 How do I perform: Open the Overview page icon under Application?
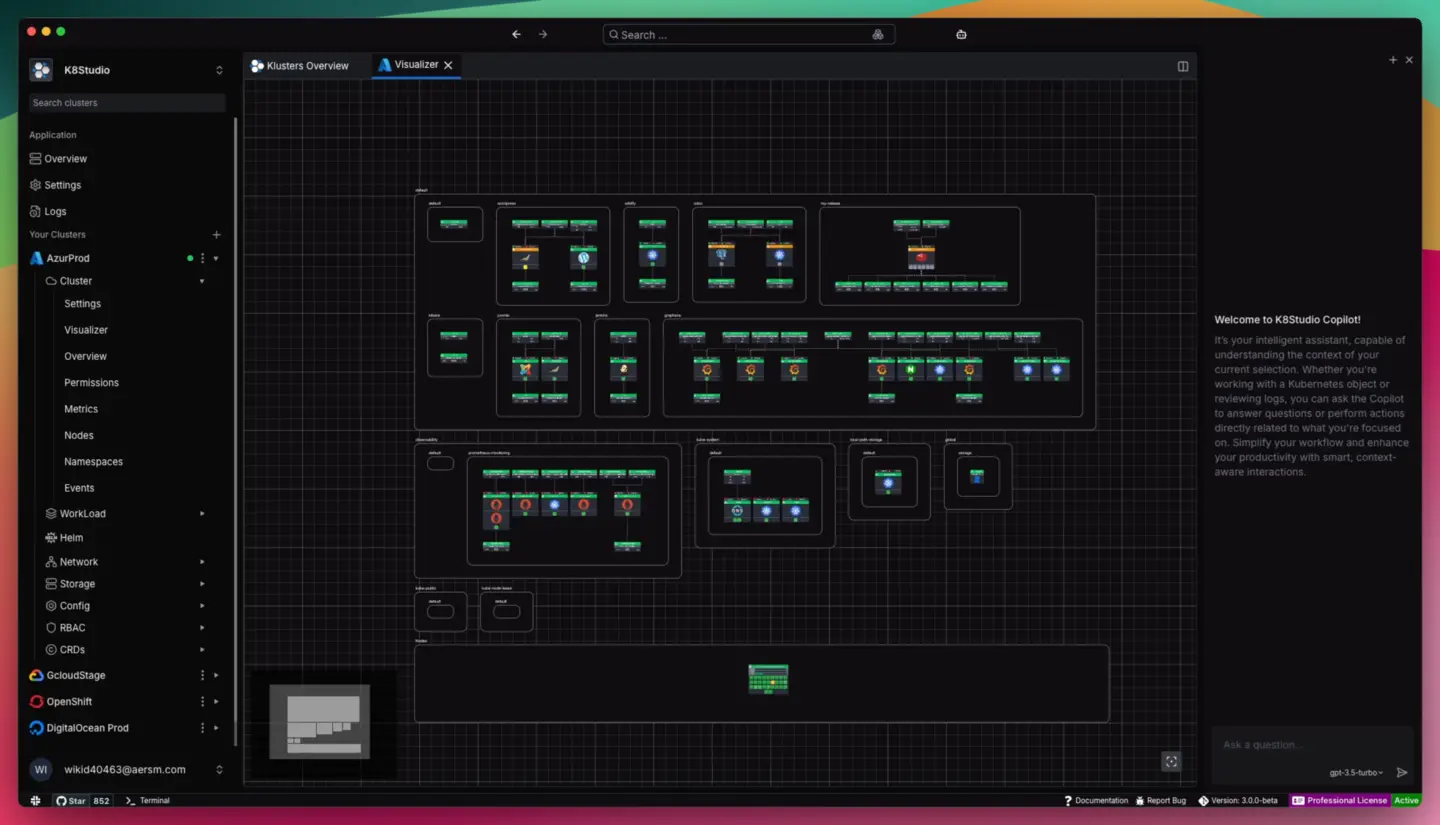coord(35,159)
